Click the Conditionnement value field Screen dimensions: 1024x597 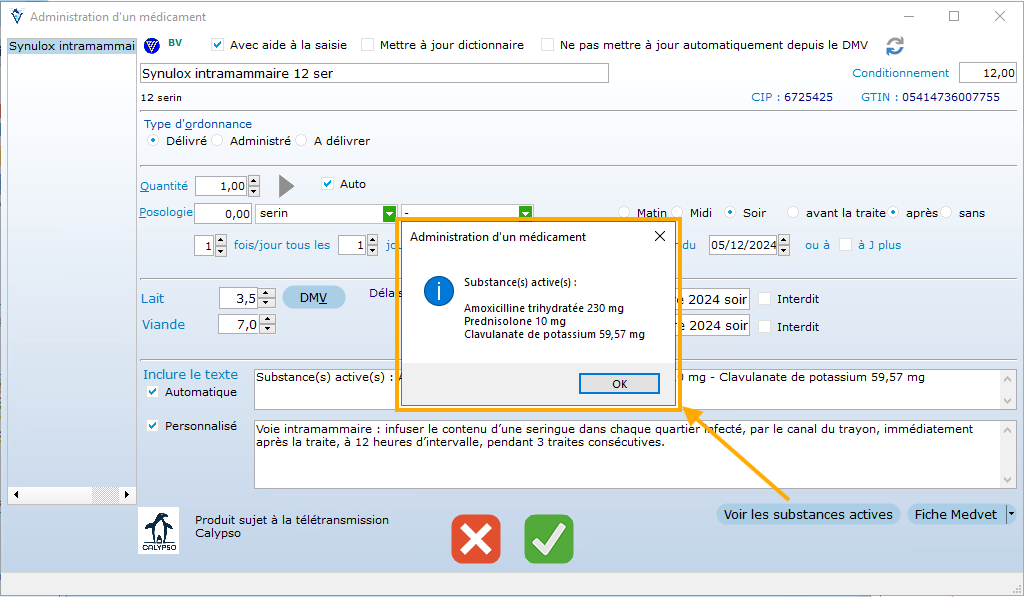click(x=987, y=73)
